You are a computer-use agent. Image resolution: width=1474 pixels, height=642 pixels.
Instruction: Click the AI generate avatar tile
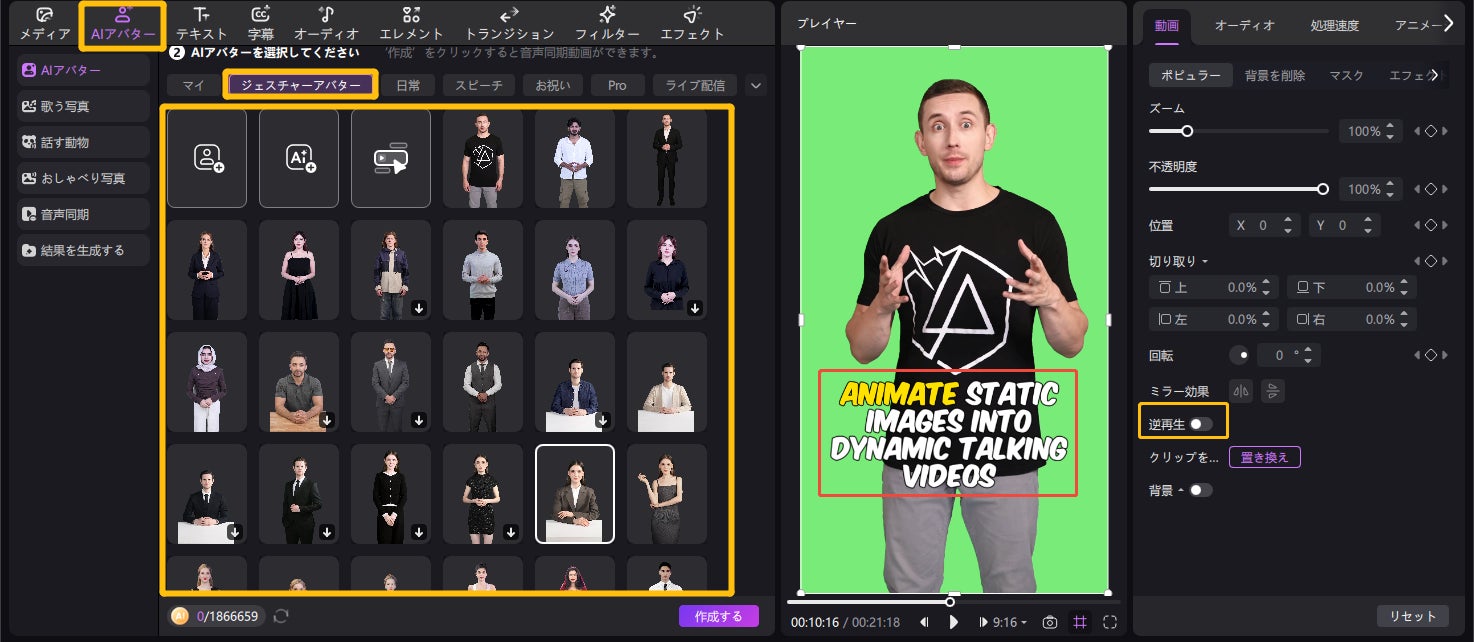point(299,158)
